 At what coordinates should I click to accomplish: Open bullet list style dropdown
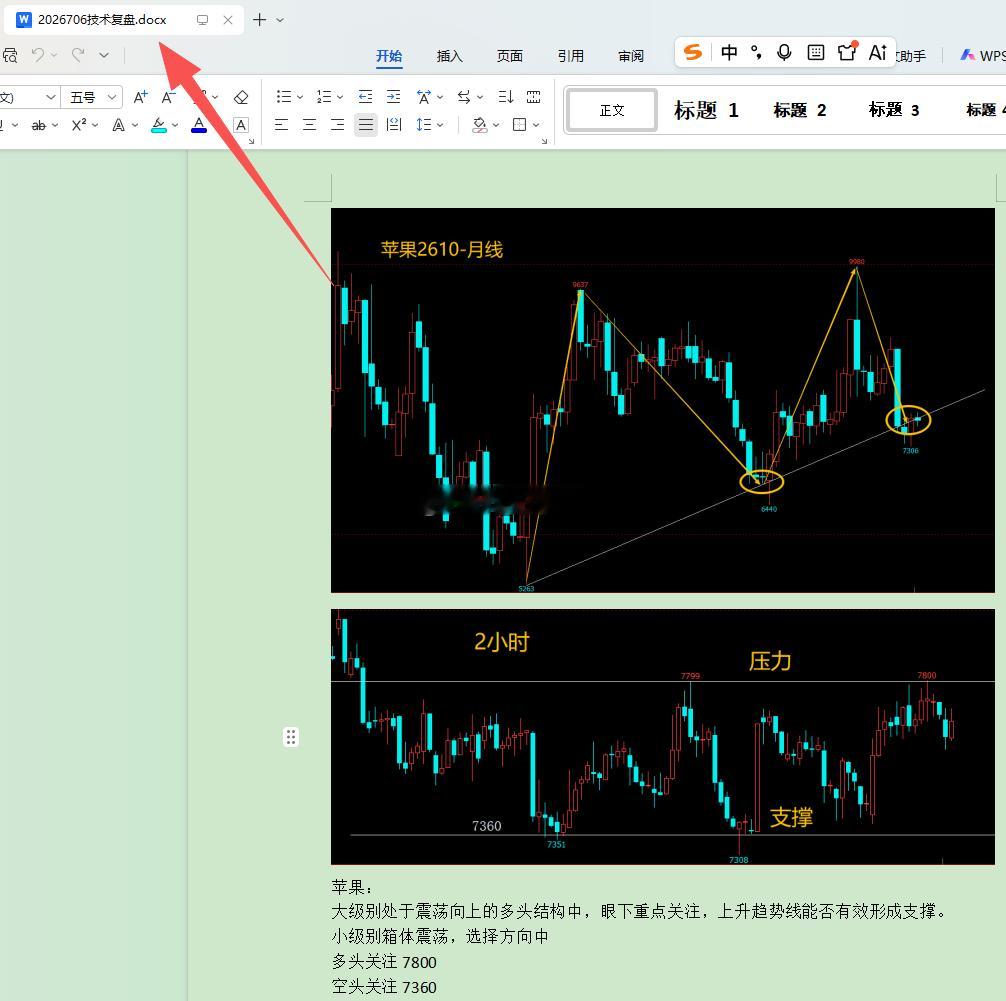coord(300,97)
